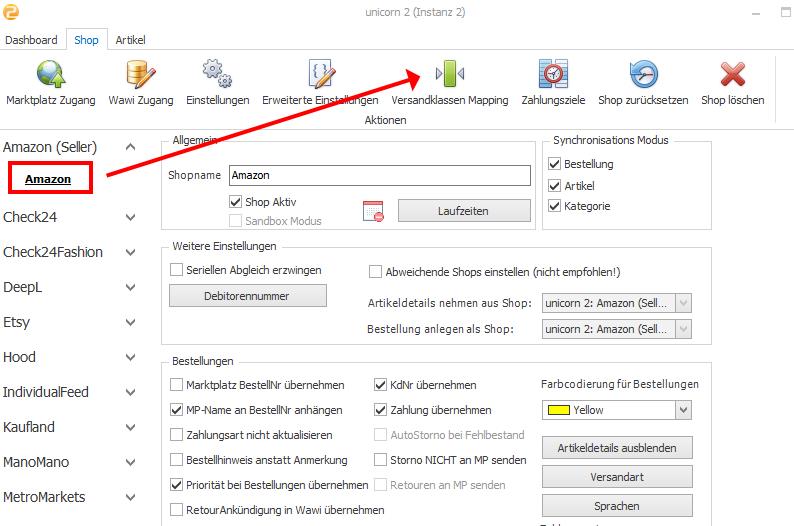Open Marktplatz Zugang globe icon
The image size is (794, 526).
click(51, 74)
